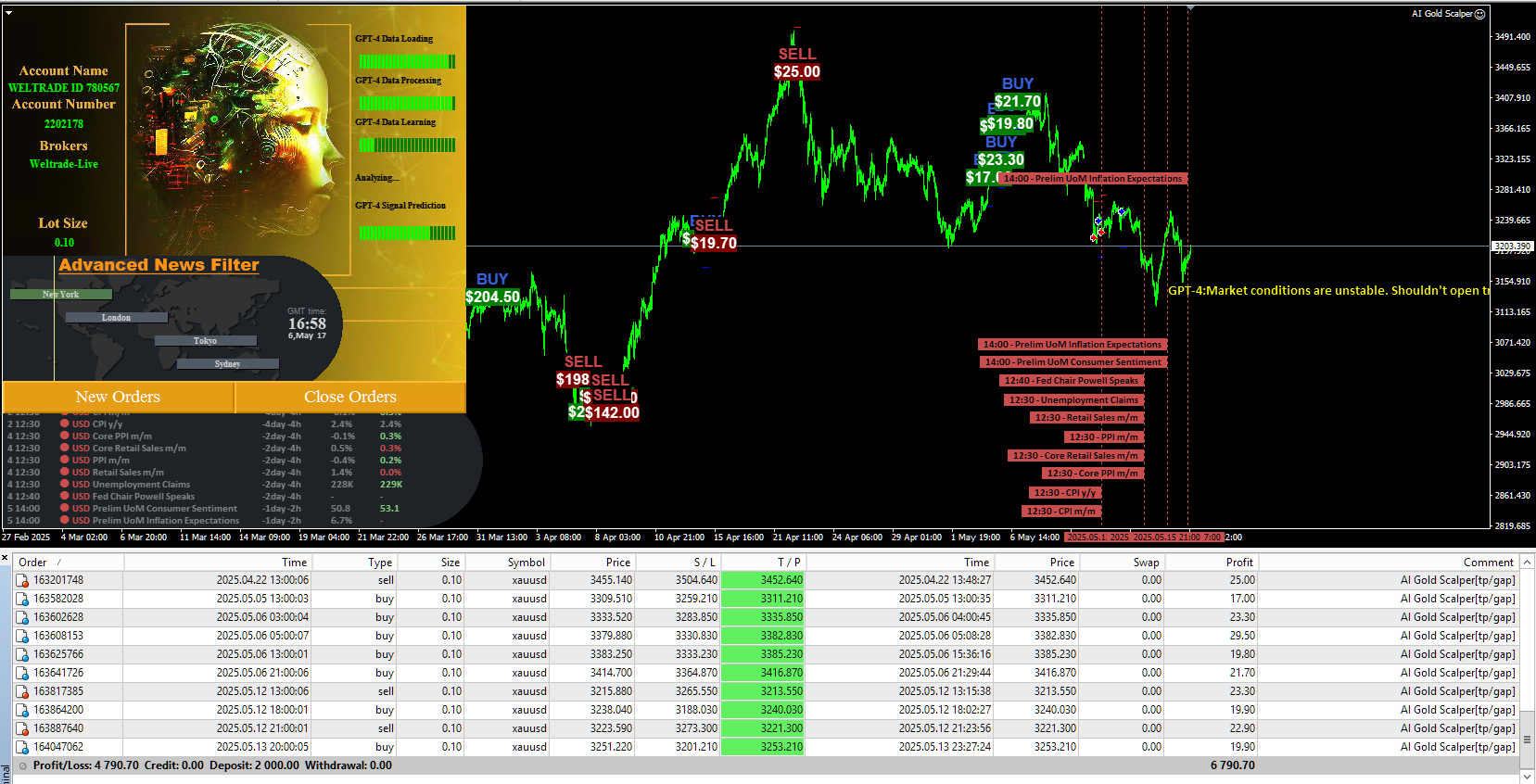1536x784 pixels.
Task: Click the order icon beside 163608153
Action: tap(22, 636)
